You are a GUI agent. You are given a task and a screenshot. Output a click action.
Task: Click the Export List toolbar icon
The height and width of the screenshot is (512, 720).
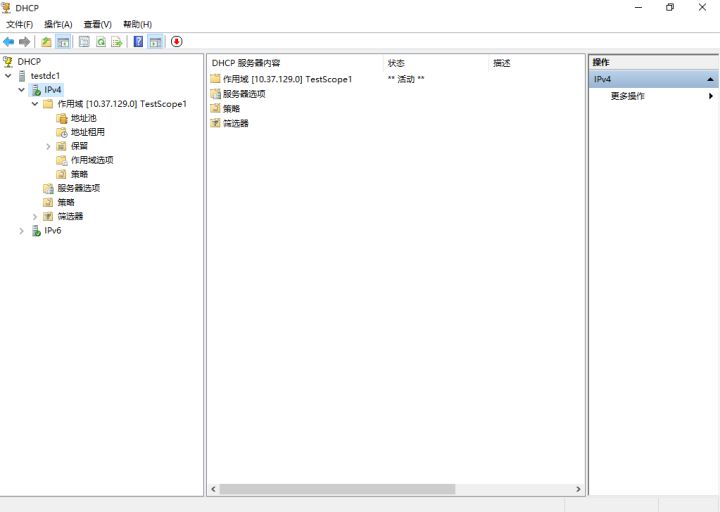pyautogui.click(x=117, y=42)
